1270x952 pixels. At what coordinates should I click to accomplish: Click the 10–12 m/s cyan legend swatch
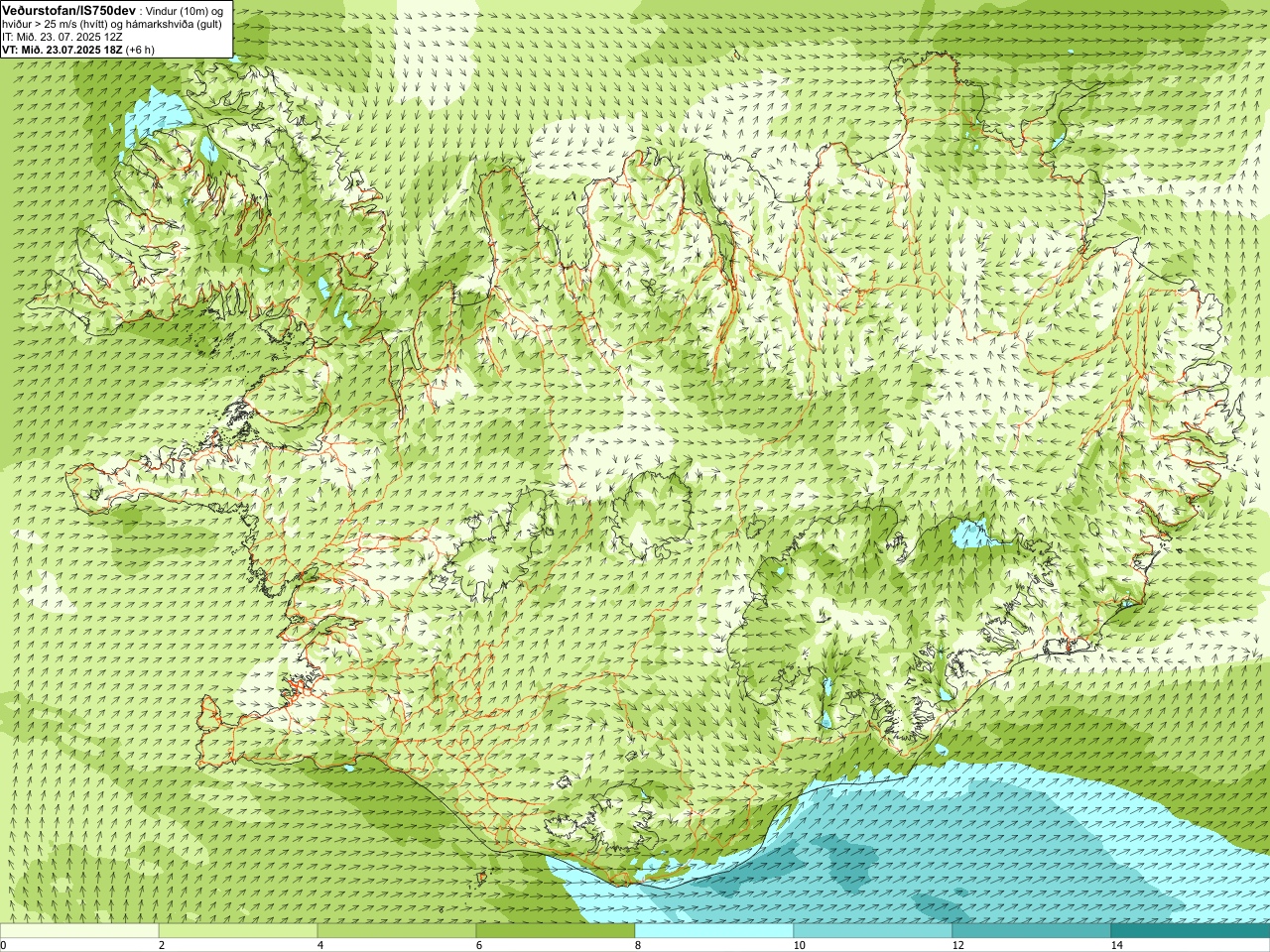point(873,931)
